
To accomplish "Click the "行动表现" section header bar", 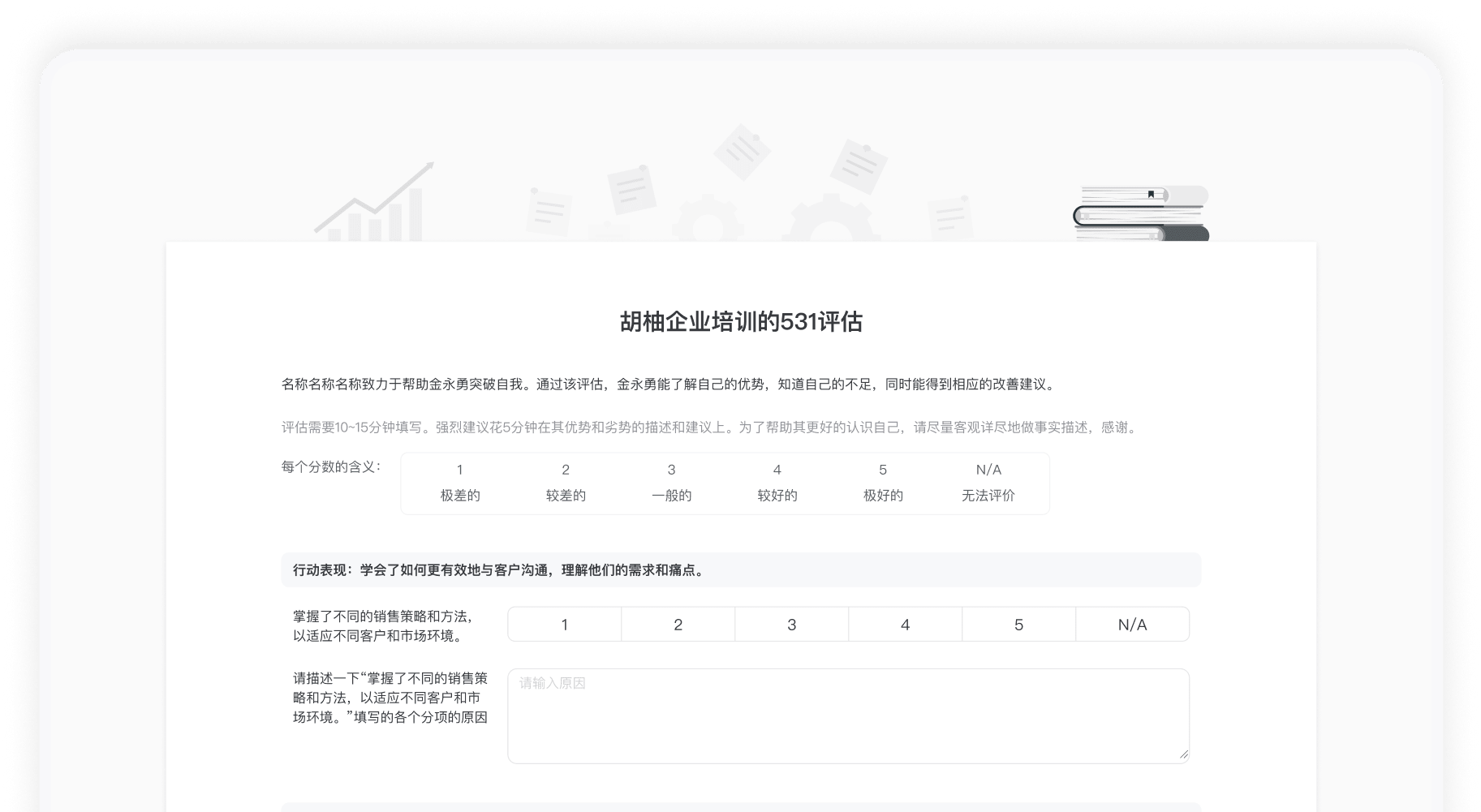I will (740, 569).
